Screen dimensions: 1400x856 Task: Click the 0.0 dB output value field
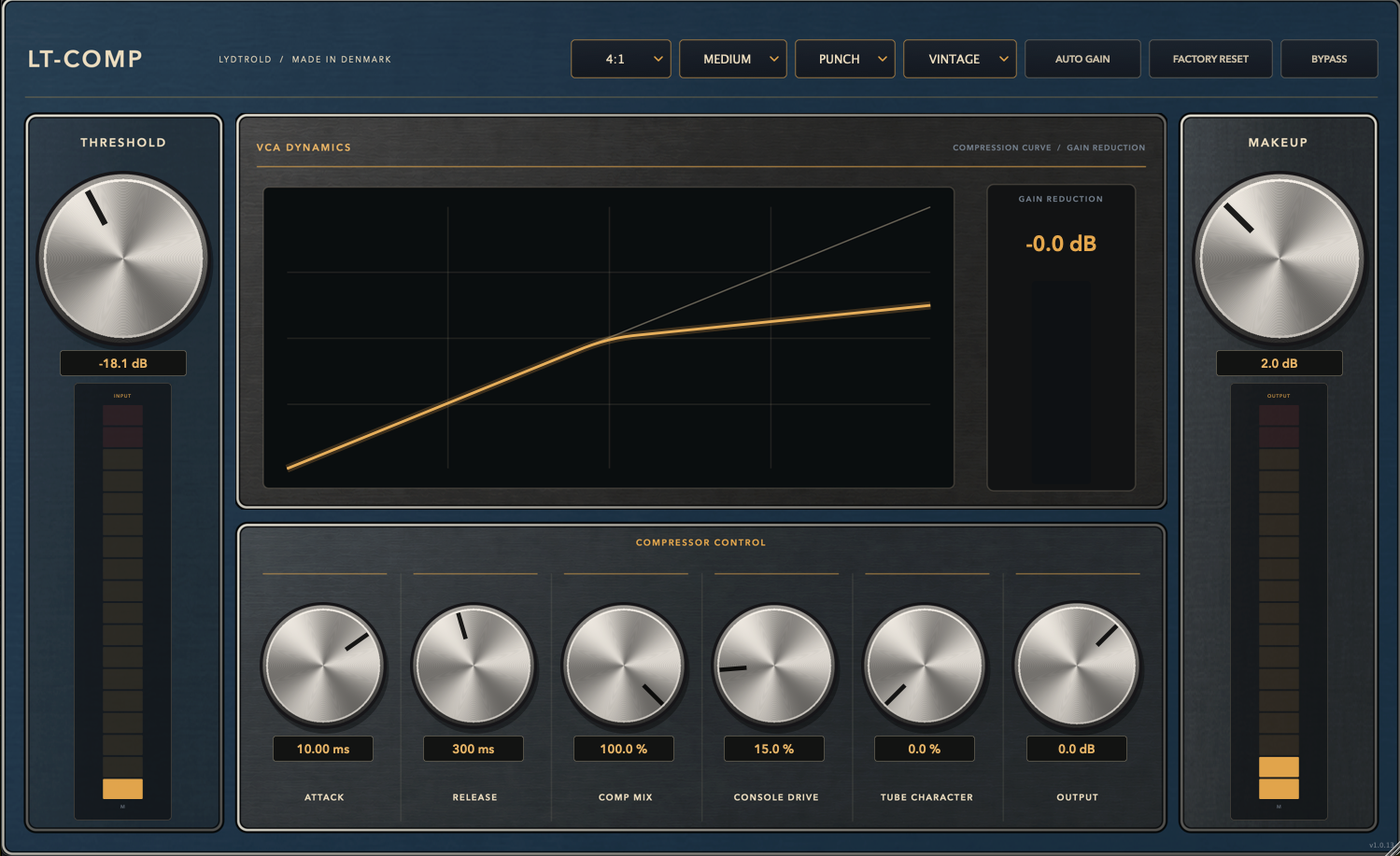[1077, 749]
